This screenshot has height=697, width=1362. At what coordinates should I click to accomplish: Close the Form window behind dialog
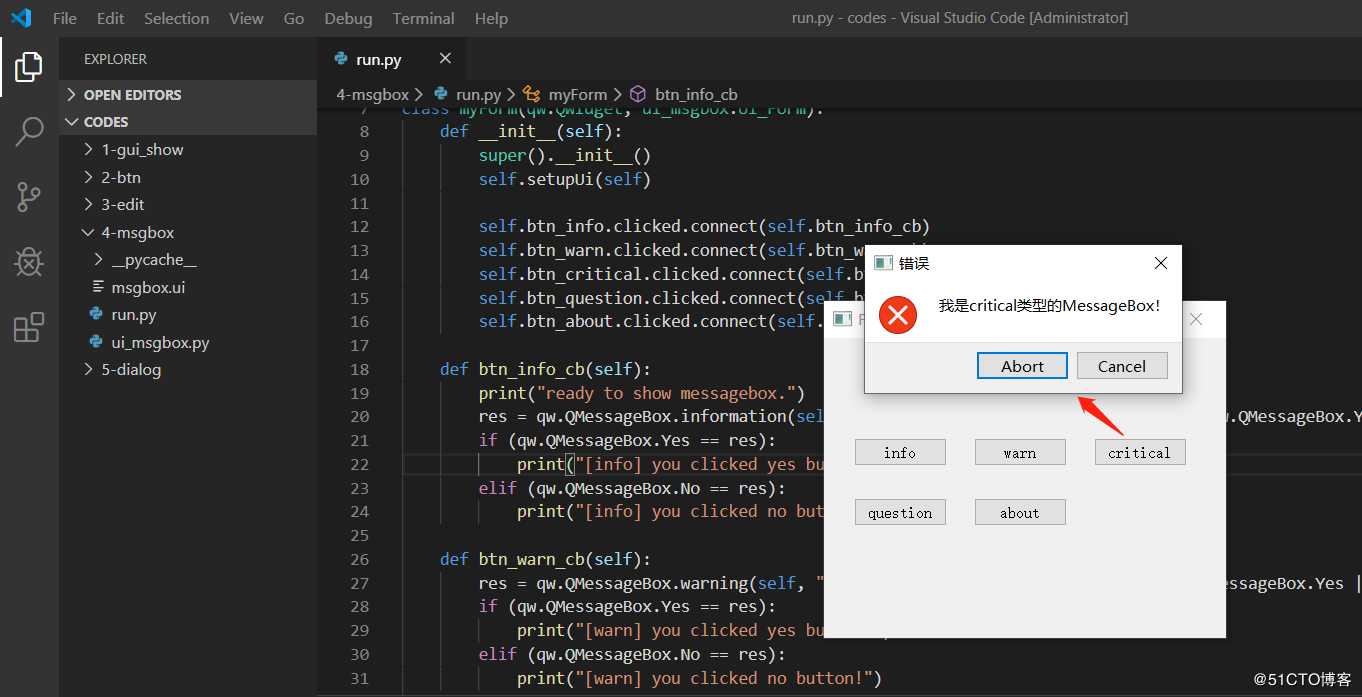[x=1195, y=319]
